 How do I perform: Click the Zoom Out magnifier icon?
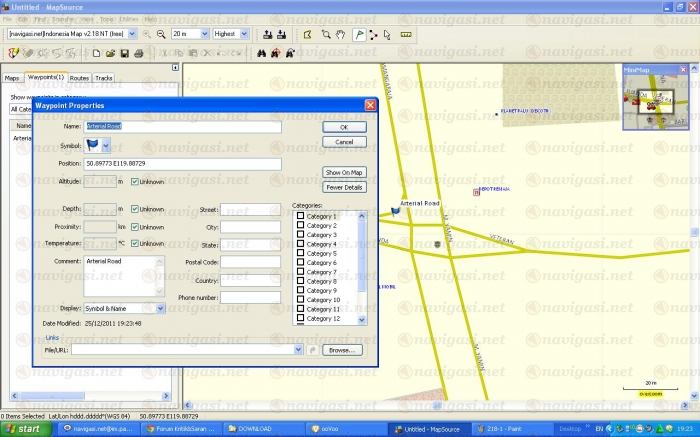(x=160, y=33)
